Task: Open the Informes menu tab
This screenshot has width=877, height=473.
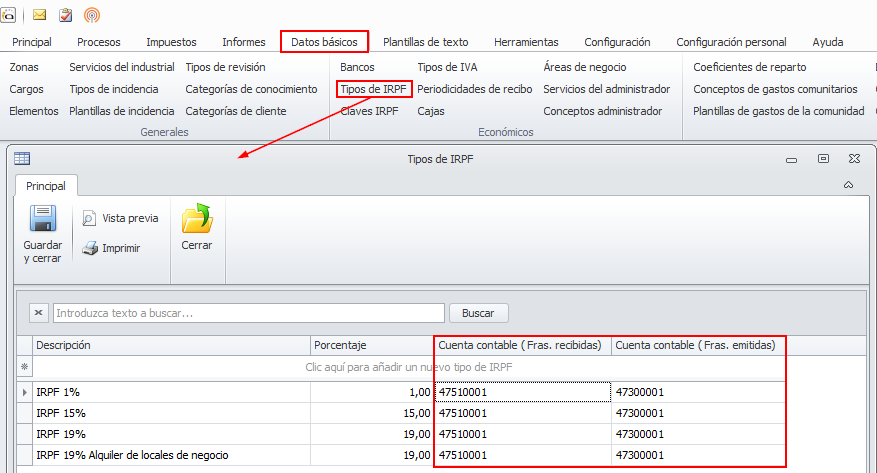Action: click(x=244, y=42)
